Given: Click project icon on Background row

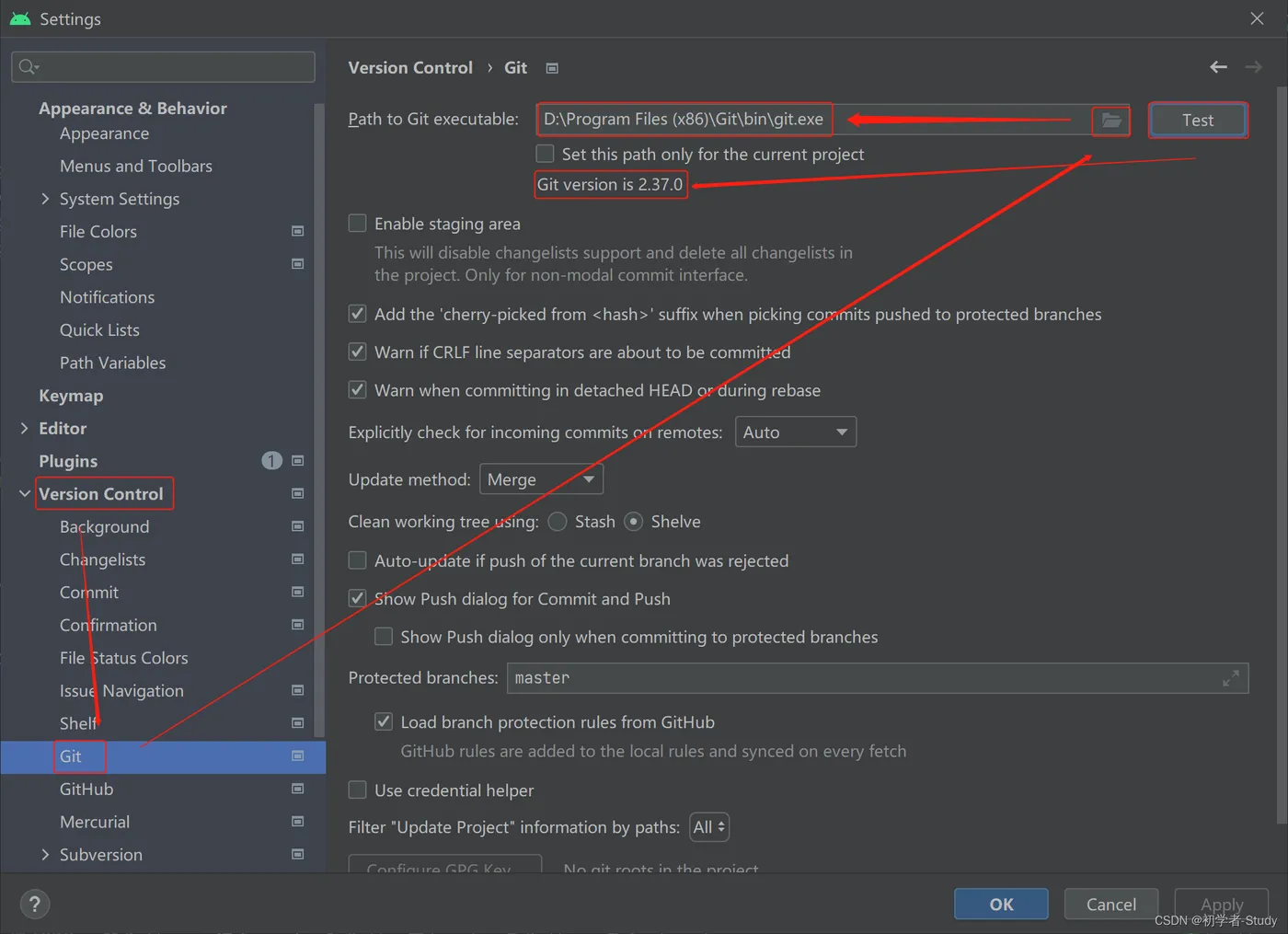Looking at the screenshot, I should tap(297, 526).
